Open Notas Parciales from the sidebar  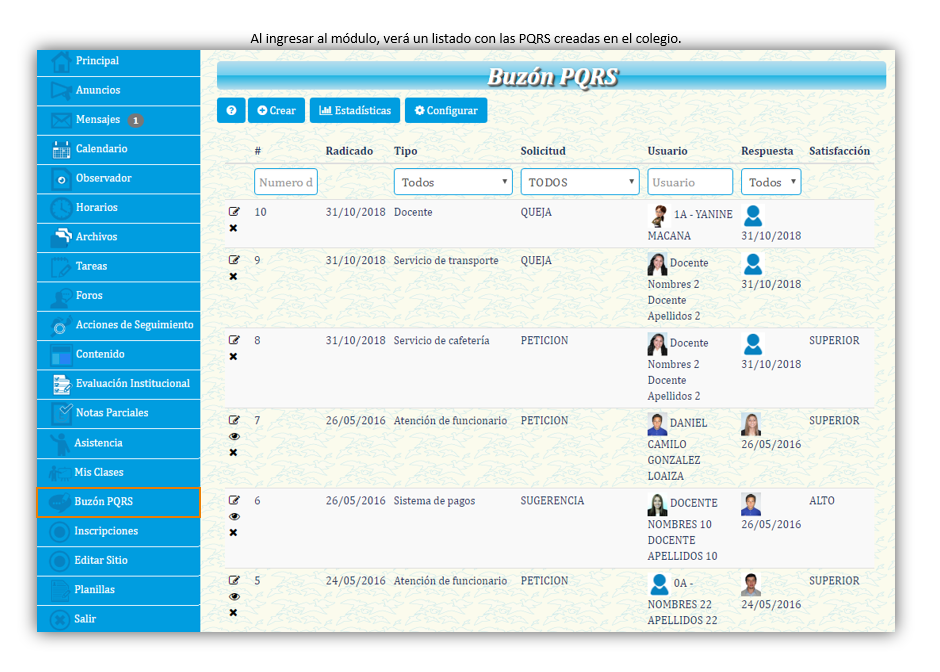(118, 414)
